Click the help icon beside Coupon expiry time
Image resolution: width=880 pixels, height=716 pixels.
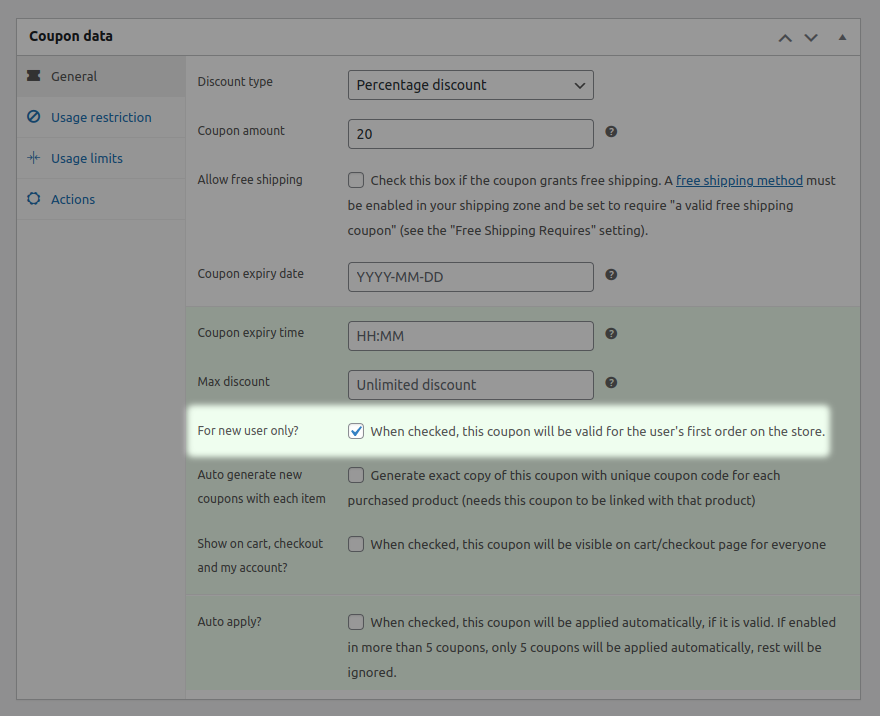pyautogui.click(x=611, y=333)
